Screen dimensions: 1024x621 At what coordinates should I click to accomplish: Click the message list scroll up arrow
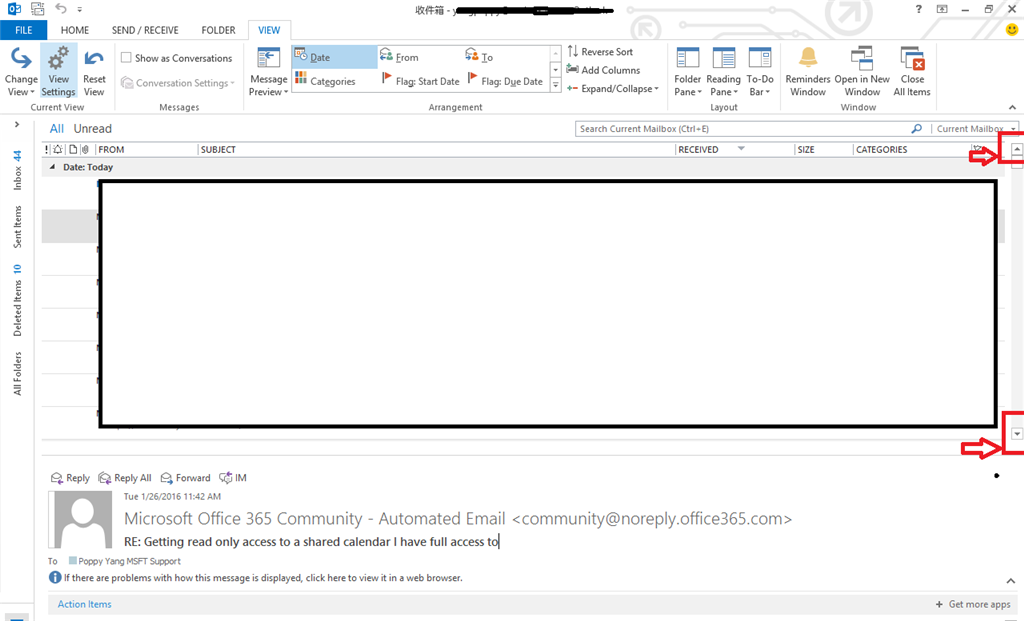coord(1016,150)
